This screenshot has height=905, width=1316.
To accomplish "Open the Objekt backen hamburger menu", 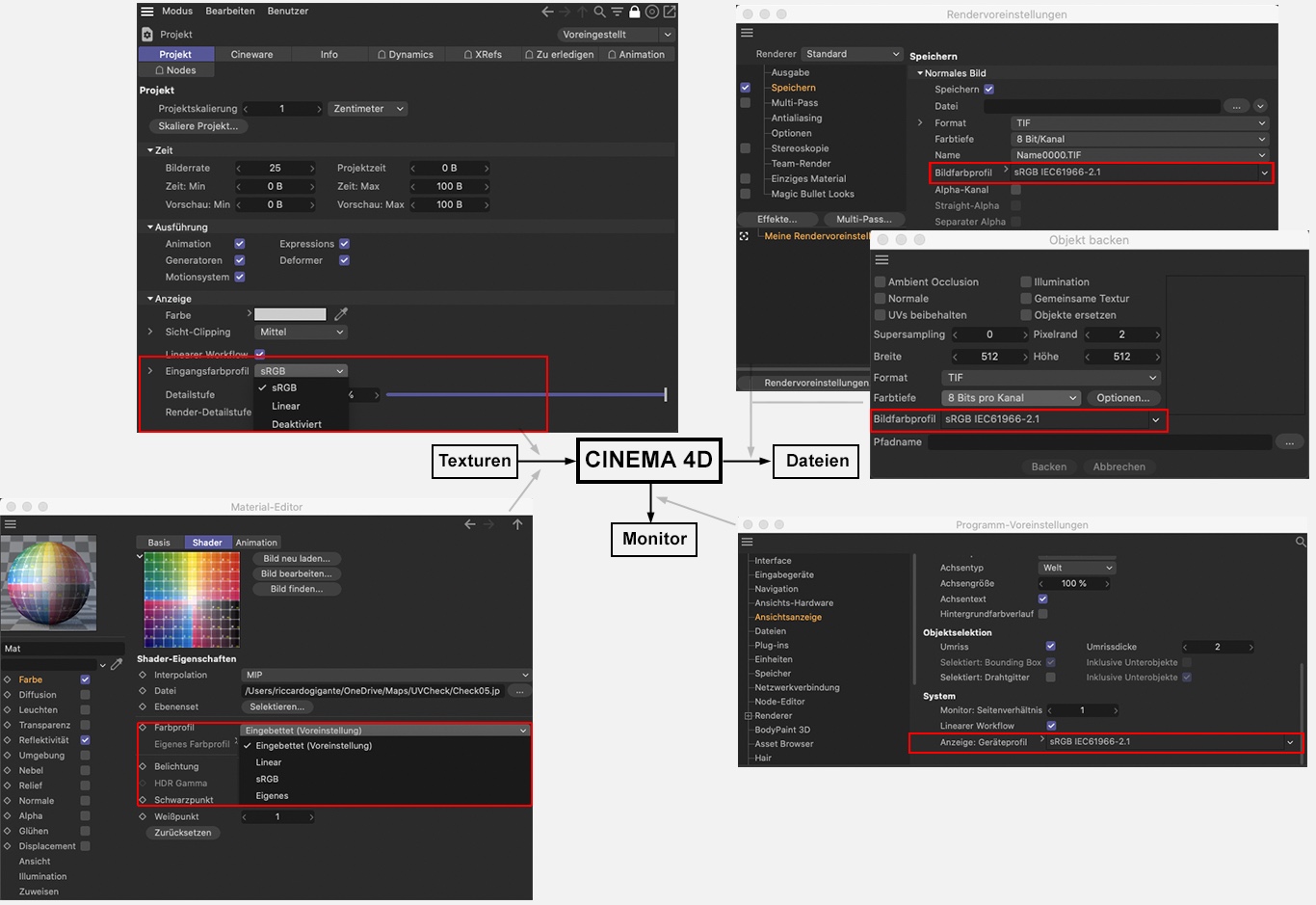I will tap(882, 260).
